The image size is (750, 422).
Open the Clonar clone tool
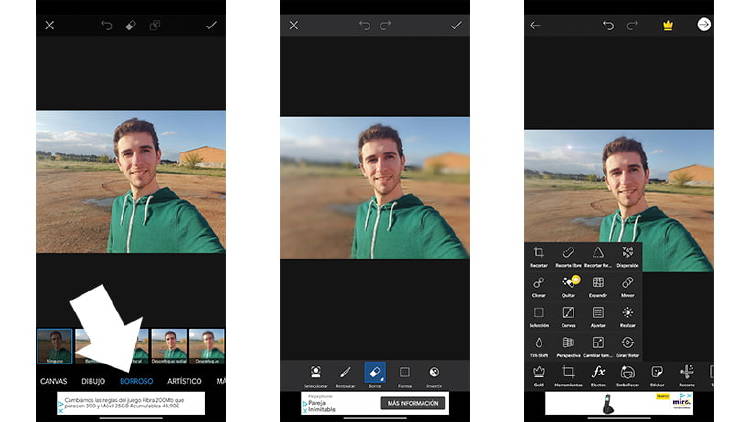pyautogui.click(x=539, y=285)
